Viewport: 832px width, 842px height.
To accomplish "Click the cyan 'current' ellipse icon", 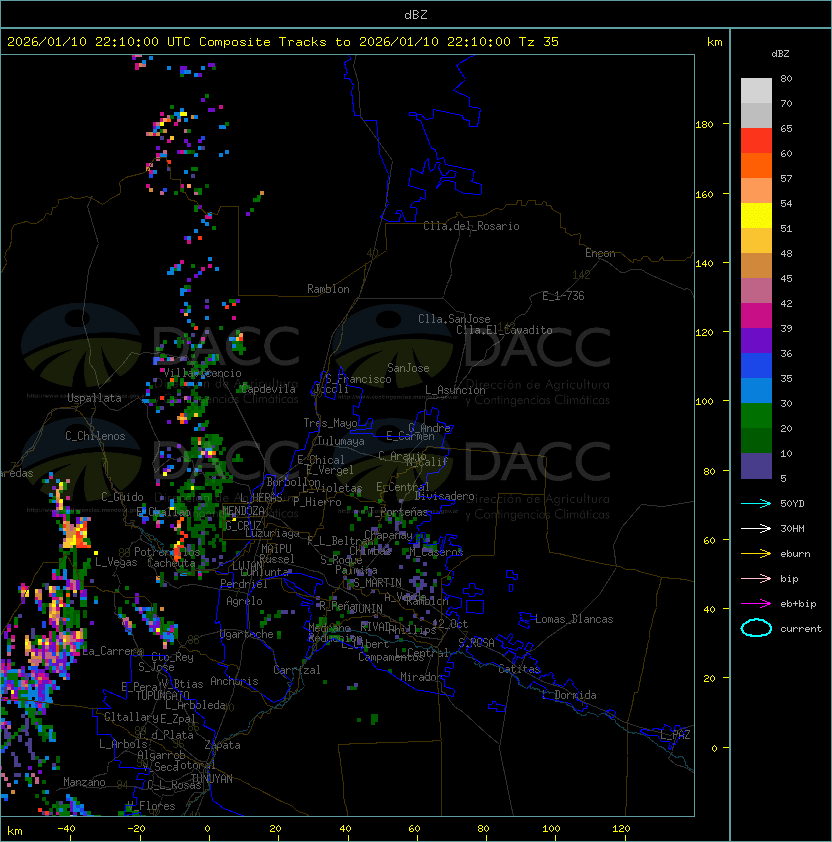I will coord(756,628).
